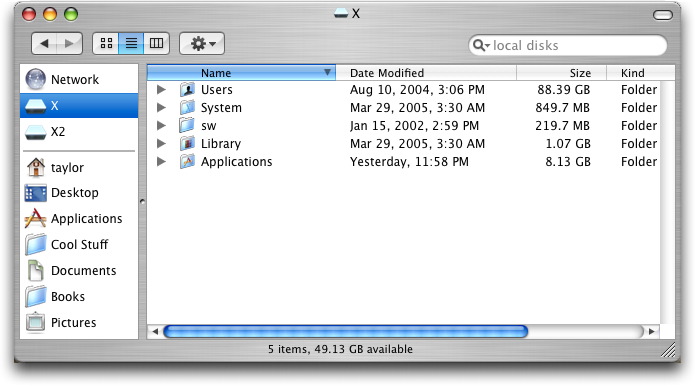Switch to icon view

pos(106,43)
